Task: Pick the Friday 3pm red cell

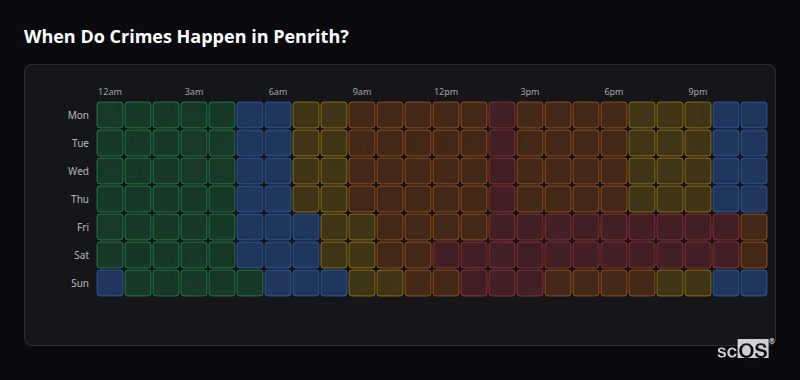Action: pos(530,227)
